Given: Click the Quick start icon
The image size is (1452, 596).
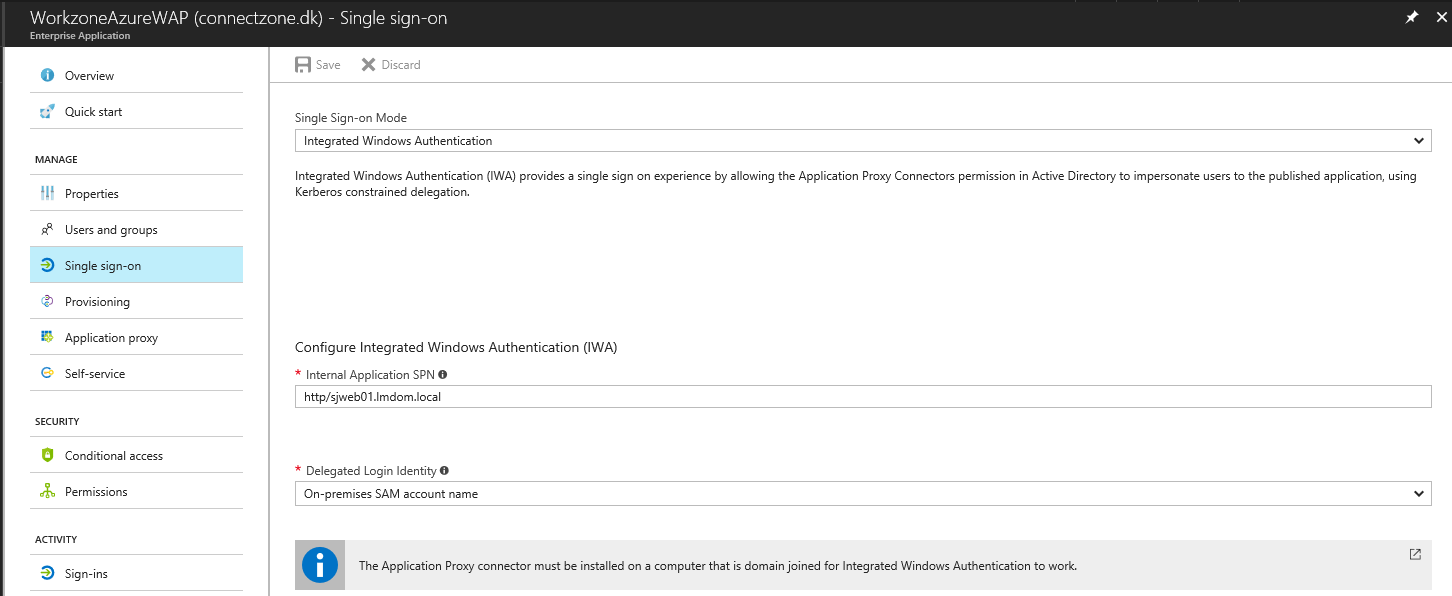Looking at the screenshot, I should [47, 111].
